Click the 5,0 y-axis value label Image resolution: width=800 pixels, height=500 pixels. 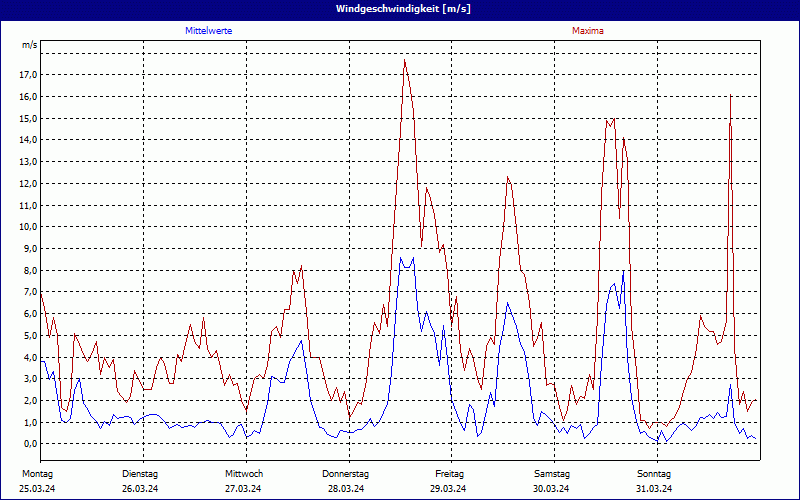tap(28, 335)
